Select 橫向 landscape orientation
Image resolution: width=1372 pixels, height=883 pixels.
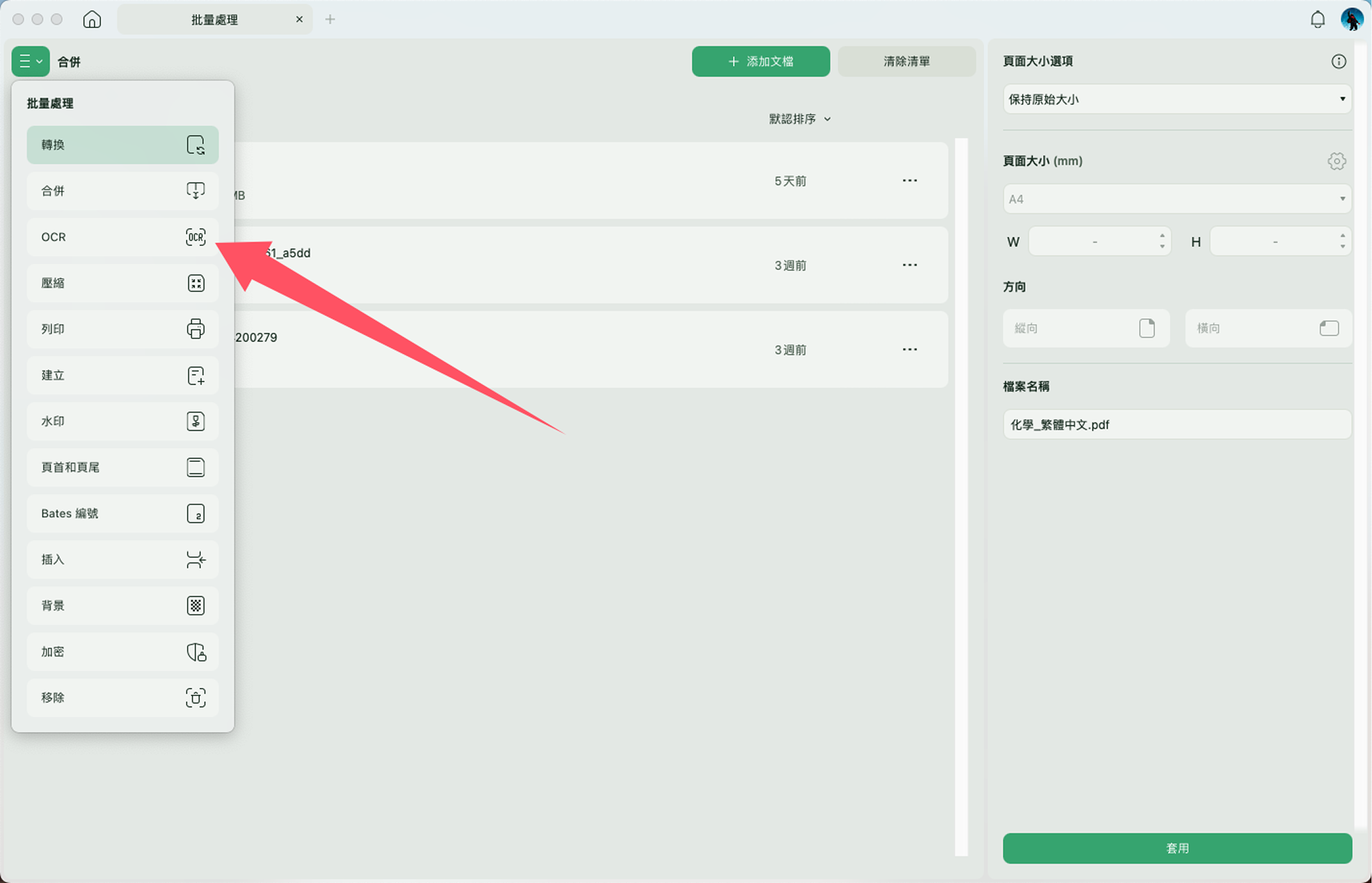tap(1268, 328)
